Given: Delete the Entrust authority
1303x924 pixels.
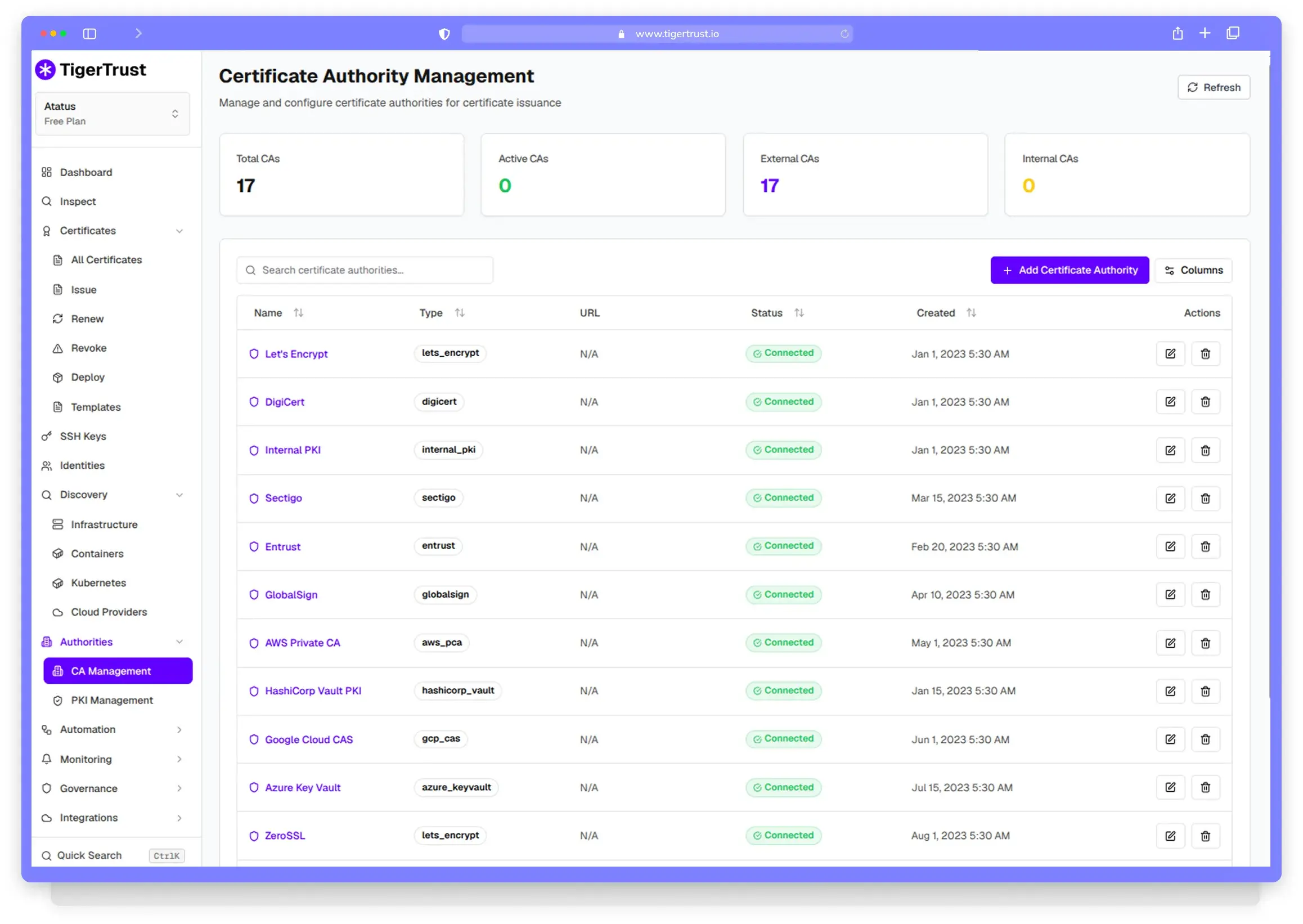Looking at the screenshot, I should click(x=1205, y=546).
